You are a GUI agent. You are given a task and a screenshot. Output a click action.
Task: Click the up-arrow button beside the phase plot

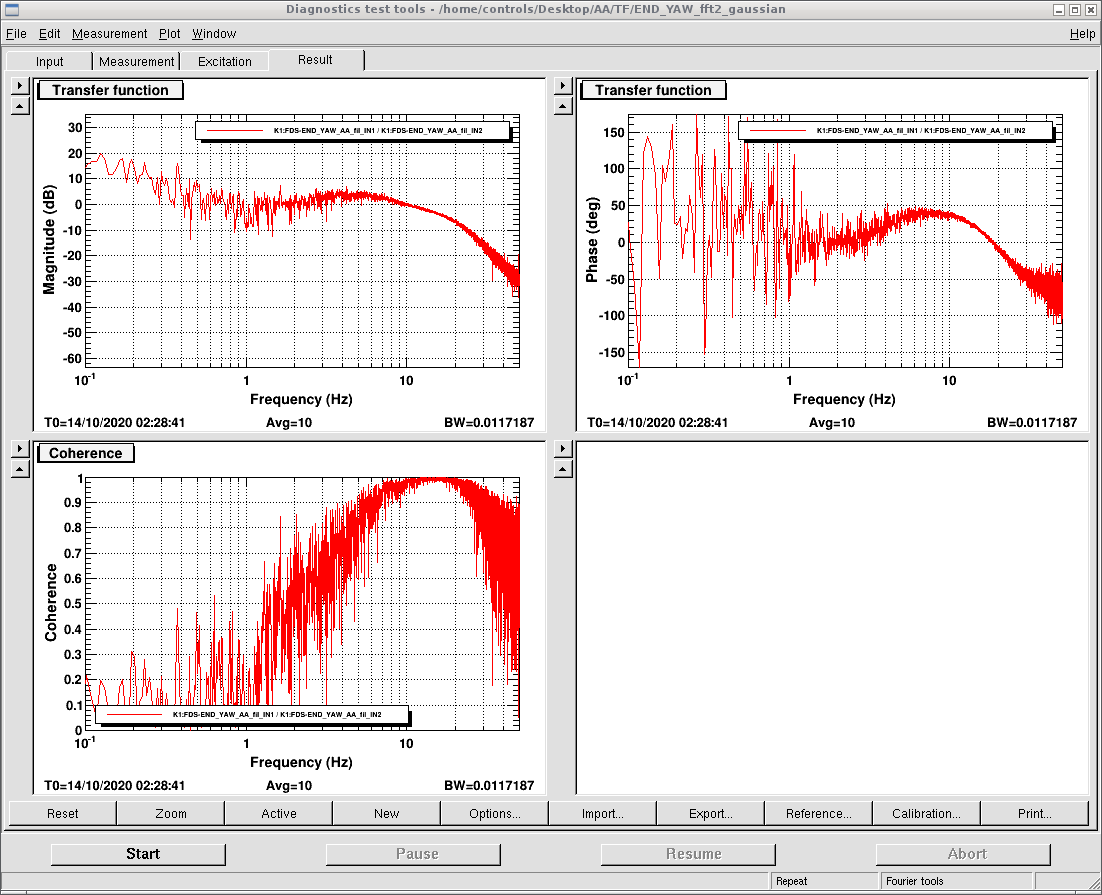pyautogui.click(x=563, y=106)
